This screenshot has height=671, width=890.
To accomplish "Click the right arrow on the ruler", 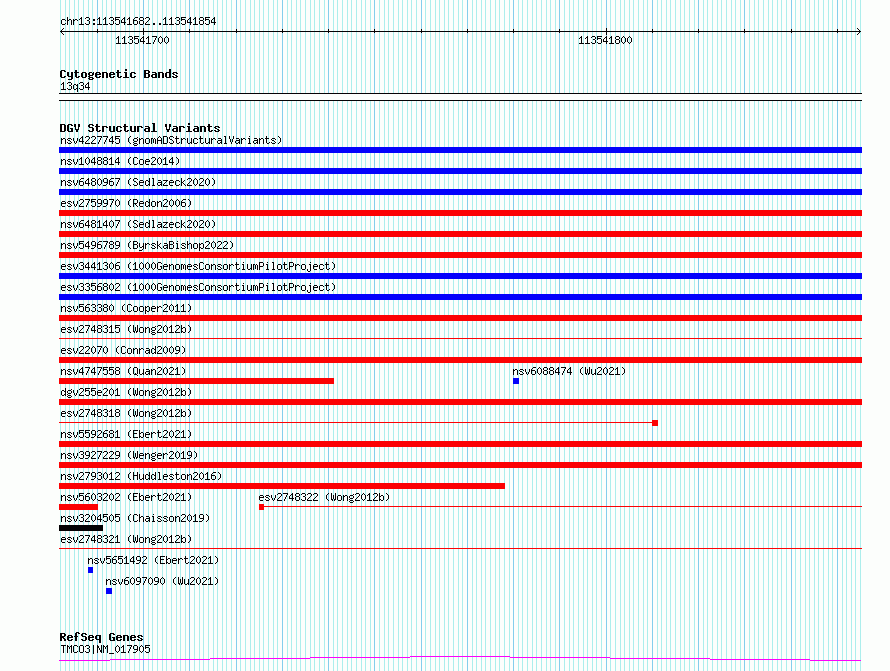I will 859,32.
